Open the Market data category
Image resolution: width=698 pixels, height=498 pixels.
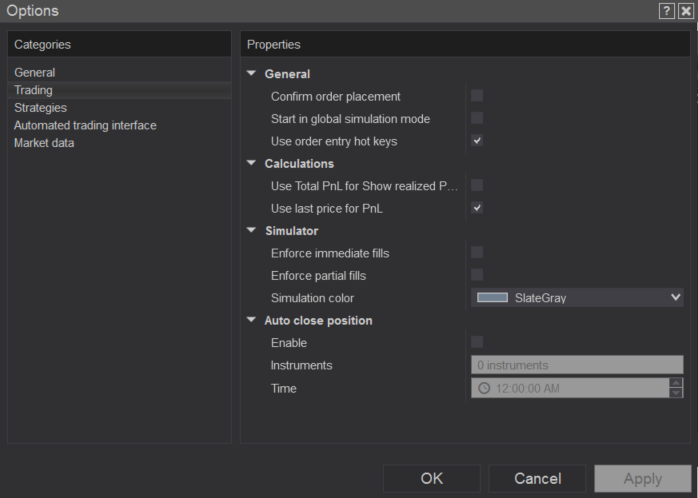(44, 143)
